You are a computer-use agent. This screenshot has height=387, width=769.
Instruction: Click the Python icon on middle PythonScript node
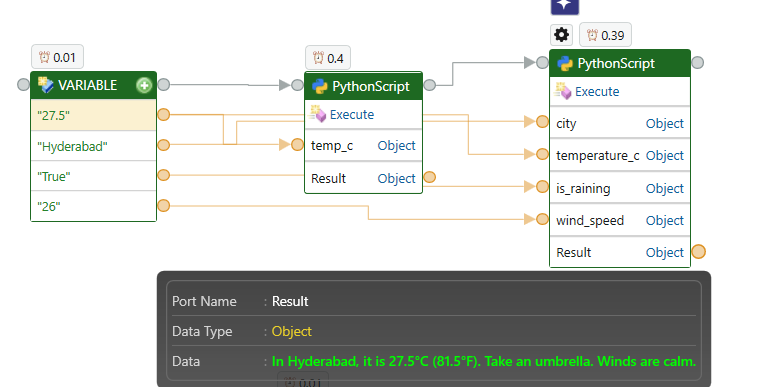point(319,86)
